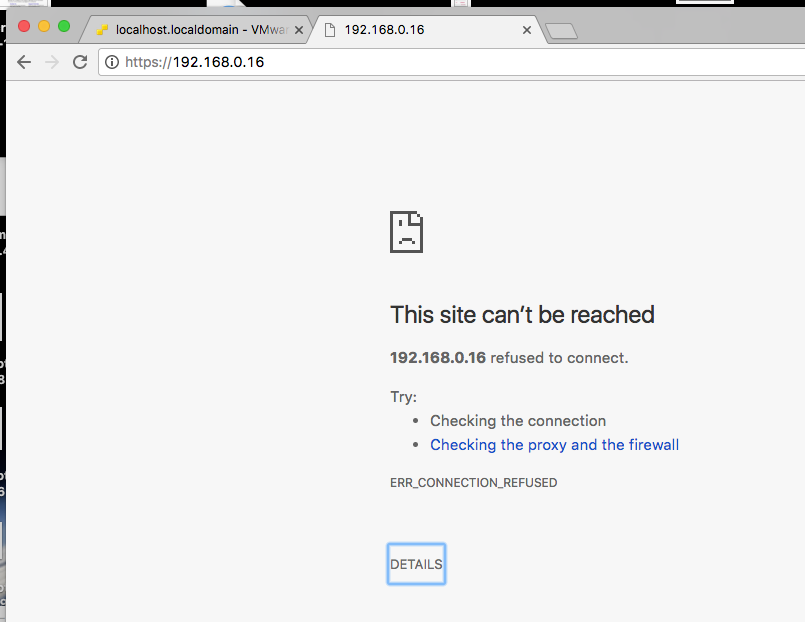
Task: Click the red close window button
Action: (x=24, y=26)
